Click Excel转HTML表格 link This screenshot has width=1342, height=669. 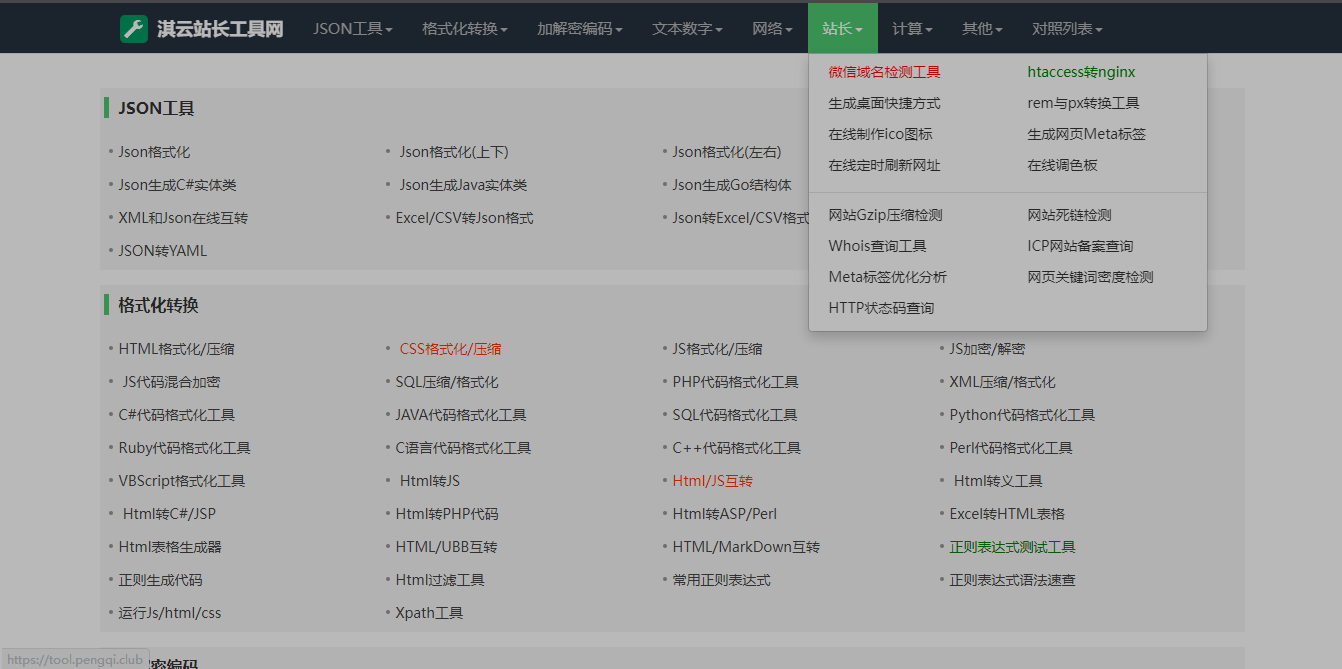click(1007, 514)
